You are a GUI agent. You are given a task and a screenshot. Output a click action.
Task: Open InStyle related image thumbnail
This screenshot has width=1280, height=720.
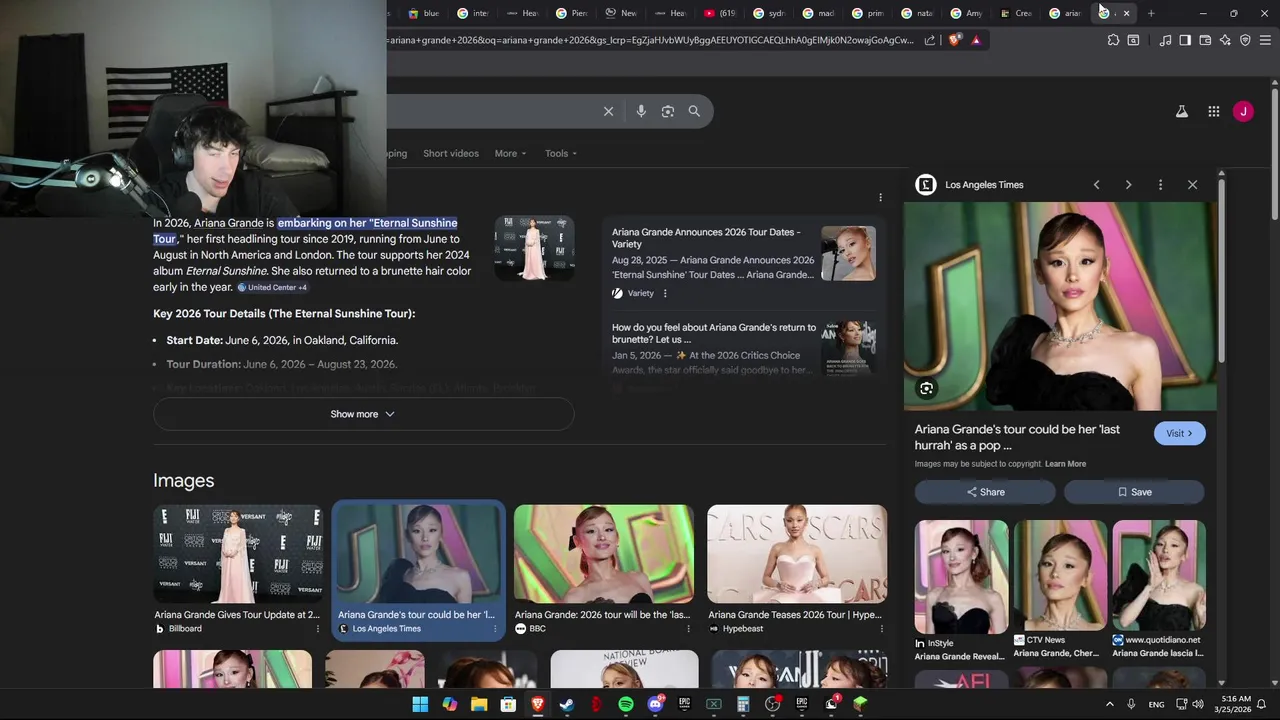pyautogui.click(x=961, y=577)
